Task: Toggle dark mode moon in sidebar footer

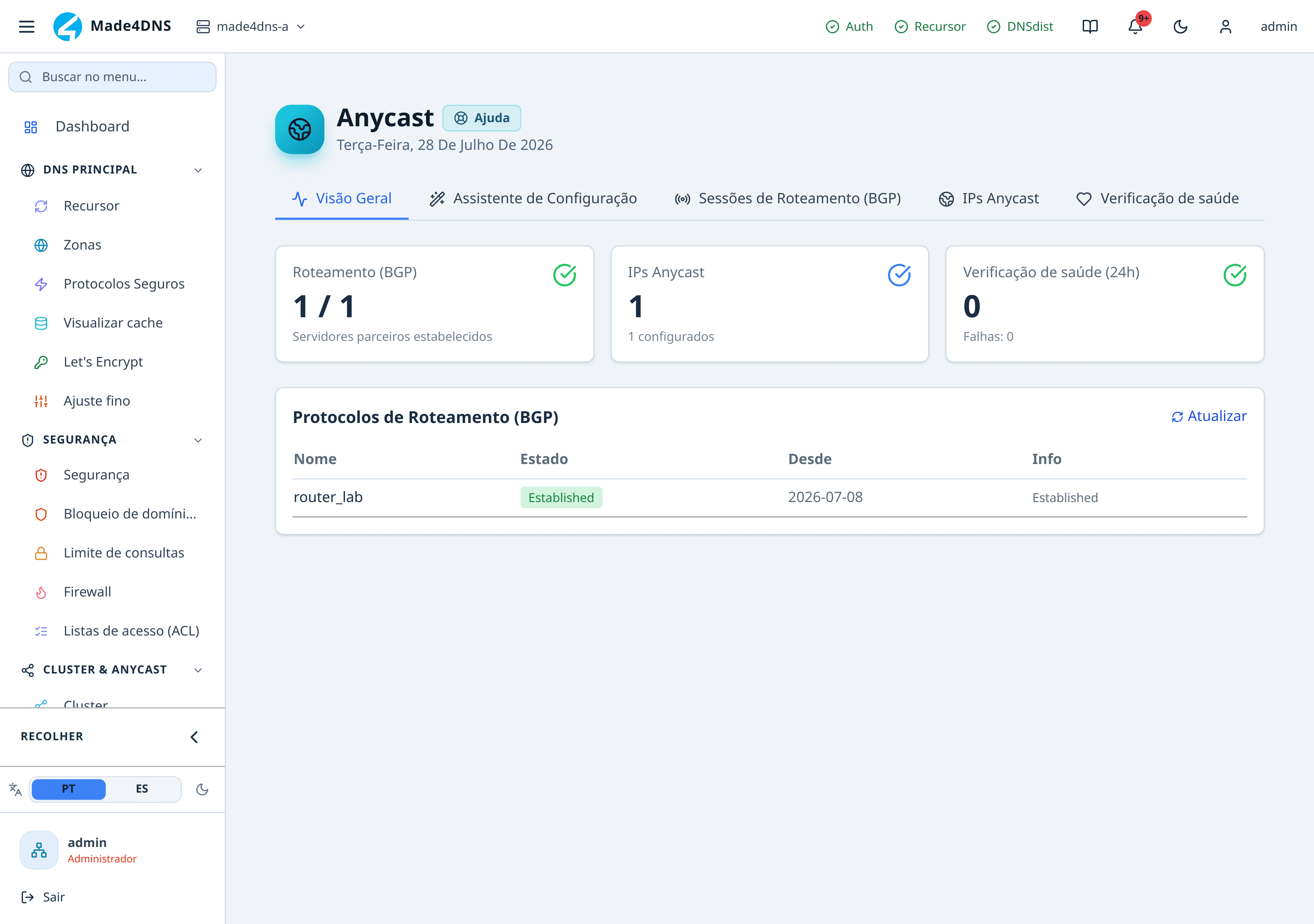Action: [202, 790]
